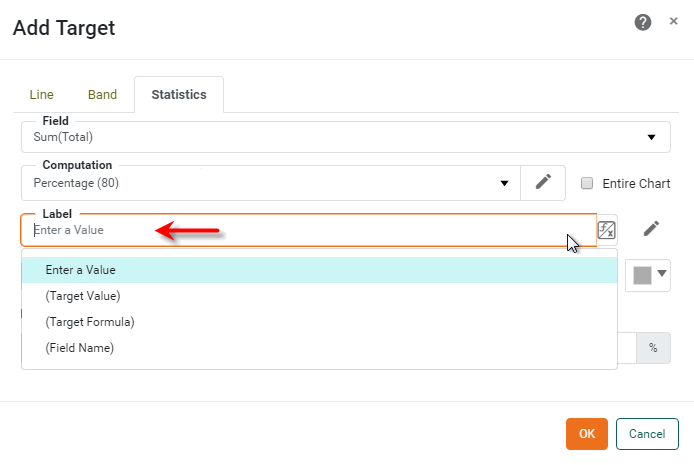694x465 pixels.
Task: Click the Label format pencil icon
Action: coord(651,229)
